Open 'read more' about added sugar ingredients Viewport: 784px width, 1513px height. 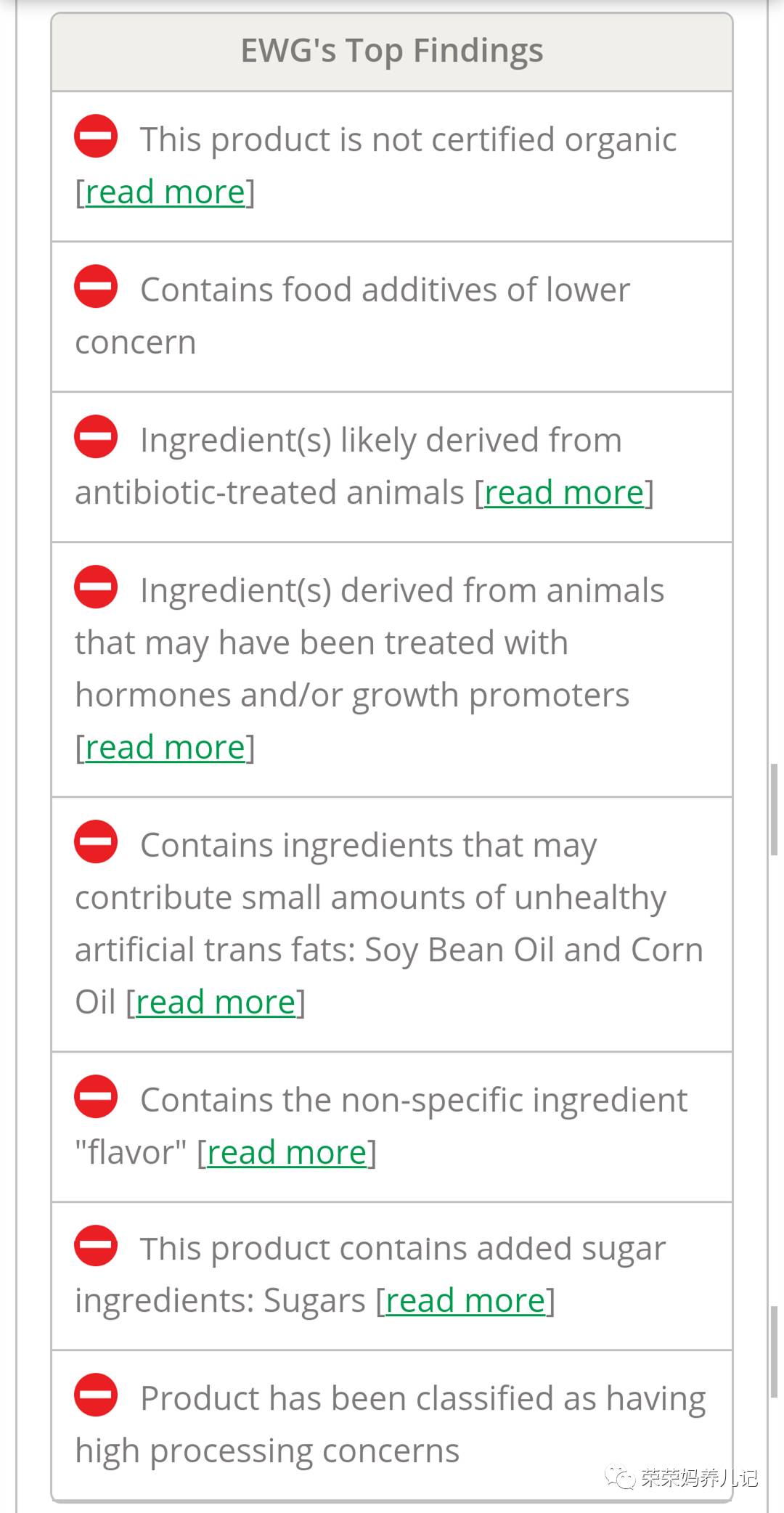click(465, 1301)
